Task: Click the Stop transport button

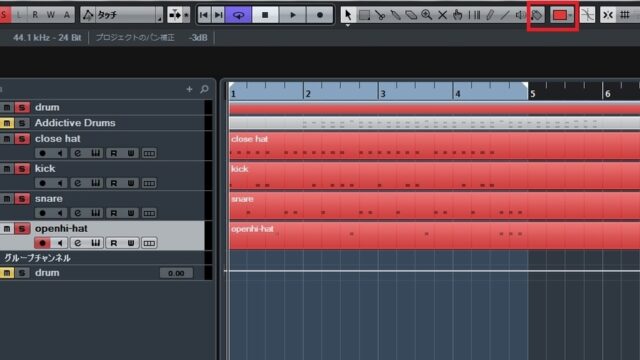Action: (x=265, y=15)
